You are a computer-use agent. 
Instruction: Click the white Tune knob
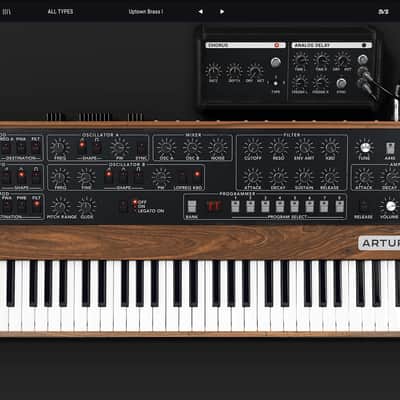364,147
